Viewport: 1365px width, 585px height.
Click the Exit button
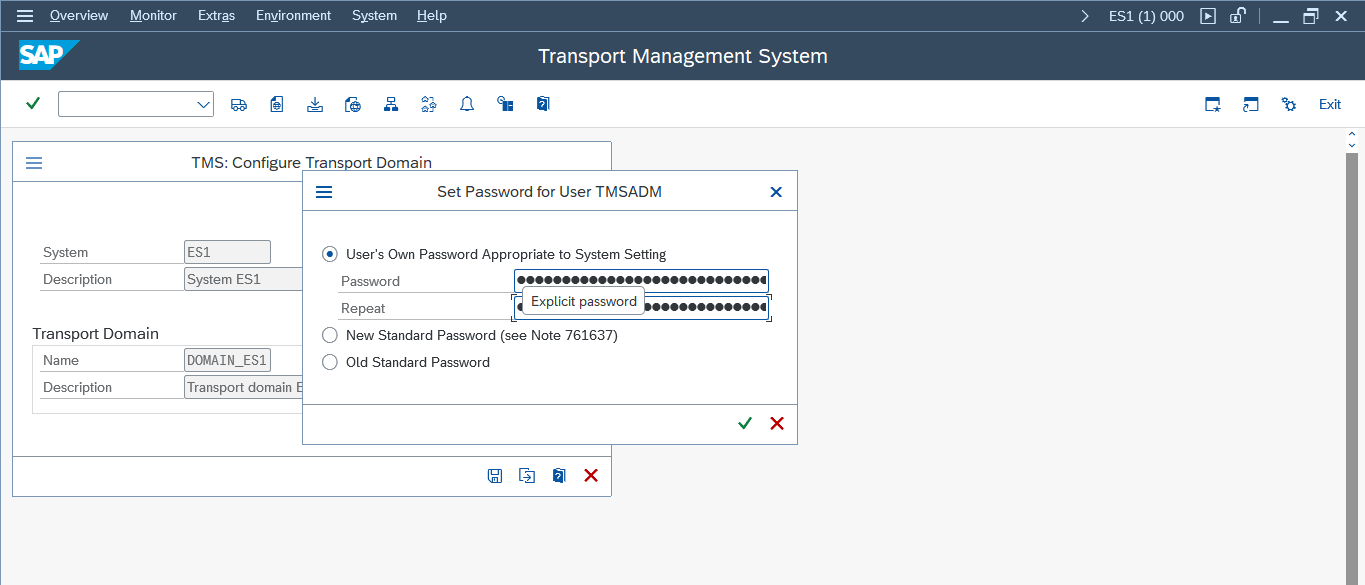click(x=1330, y=104)
